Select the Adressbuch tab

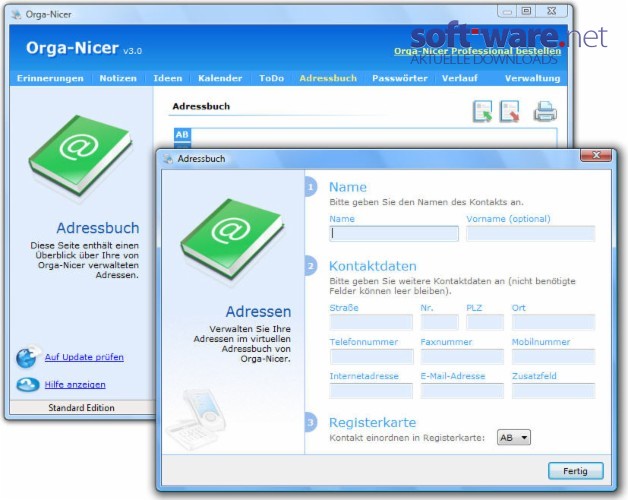pos(328,78)
